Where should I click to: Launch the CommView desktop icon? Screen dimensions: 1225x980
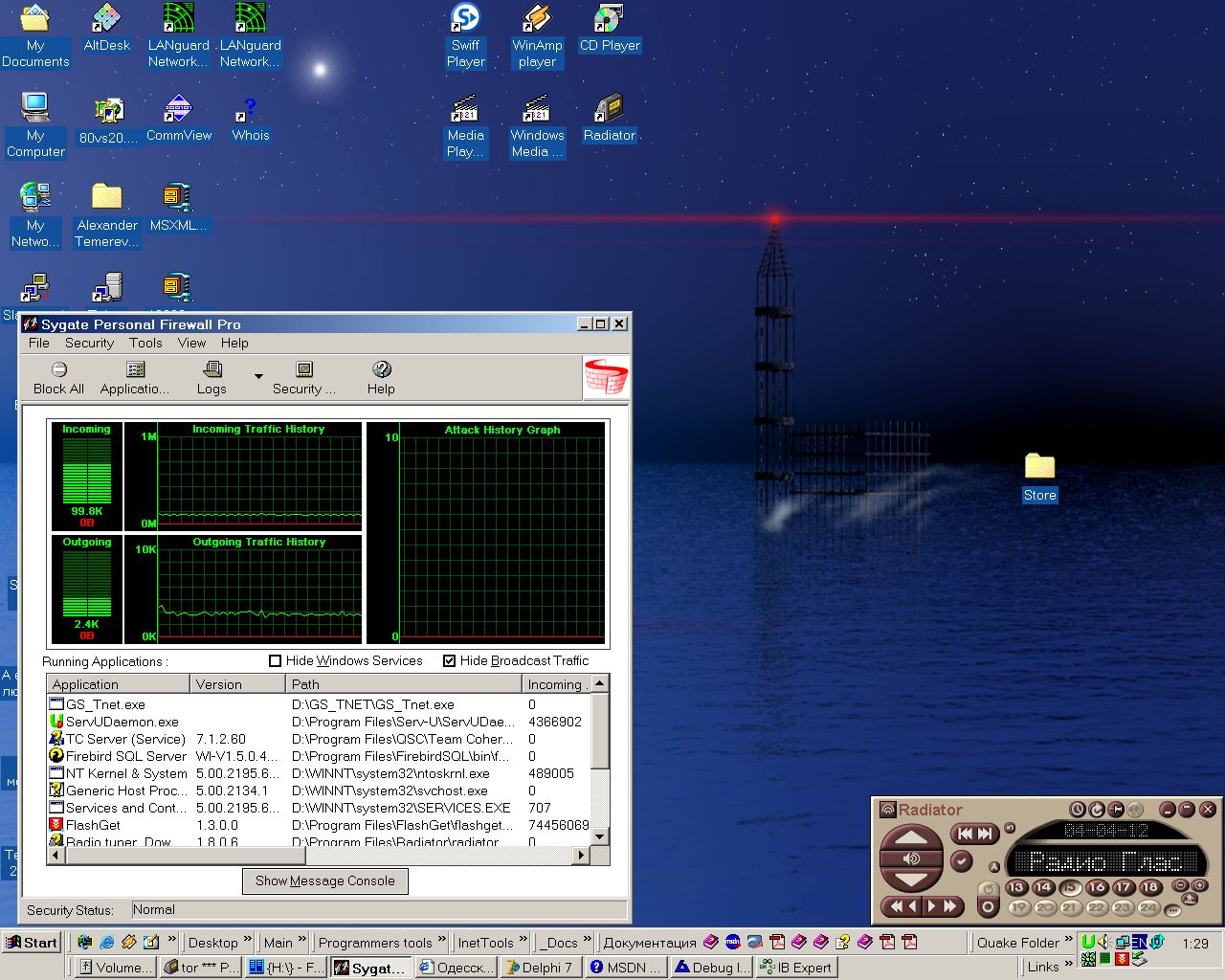(178, 108)
